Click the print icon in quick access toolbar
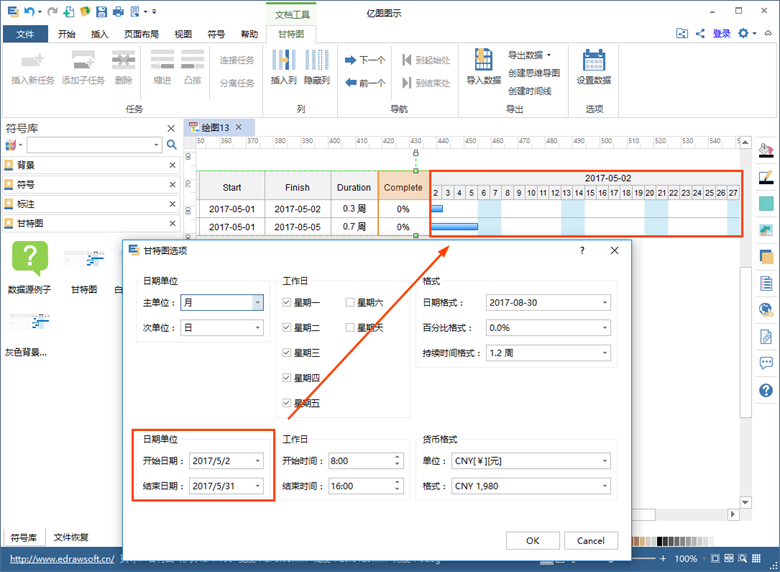Viewport: 780px width, 572px height. coord(118,11)
